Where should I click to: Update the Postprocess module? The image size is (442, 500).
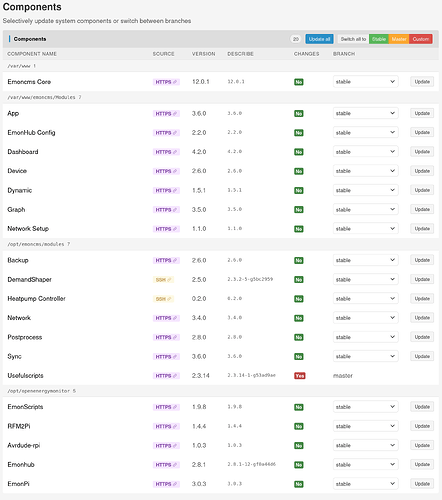pyautogui.click(x=422, y=337)
